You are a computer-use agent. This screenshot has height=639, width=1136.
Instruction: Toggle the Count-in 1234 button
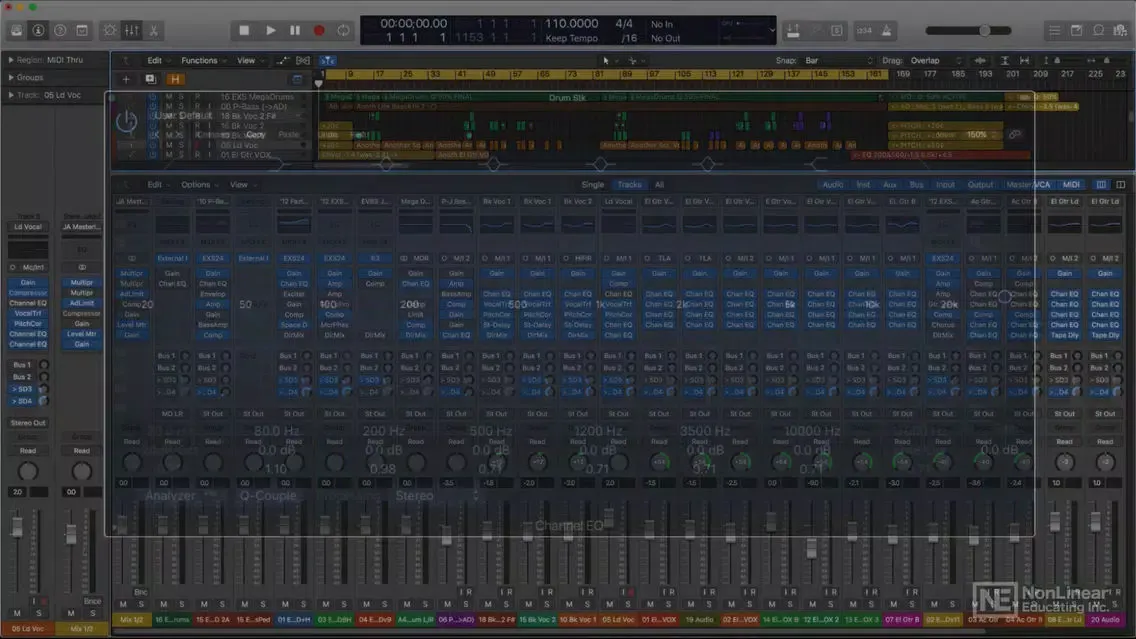pos(864,30)
